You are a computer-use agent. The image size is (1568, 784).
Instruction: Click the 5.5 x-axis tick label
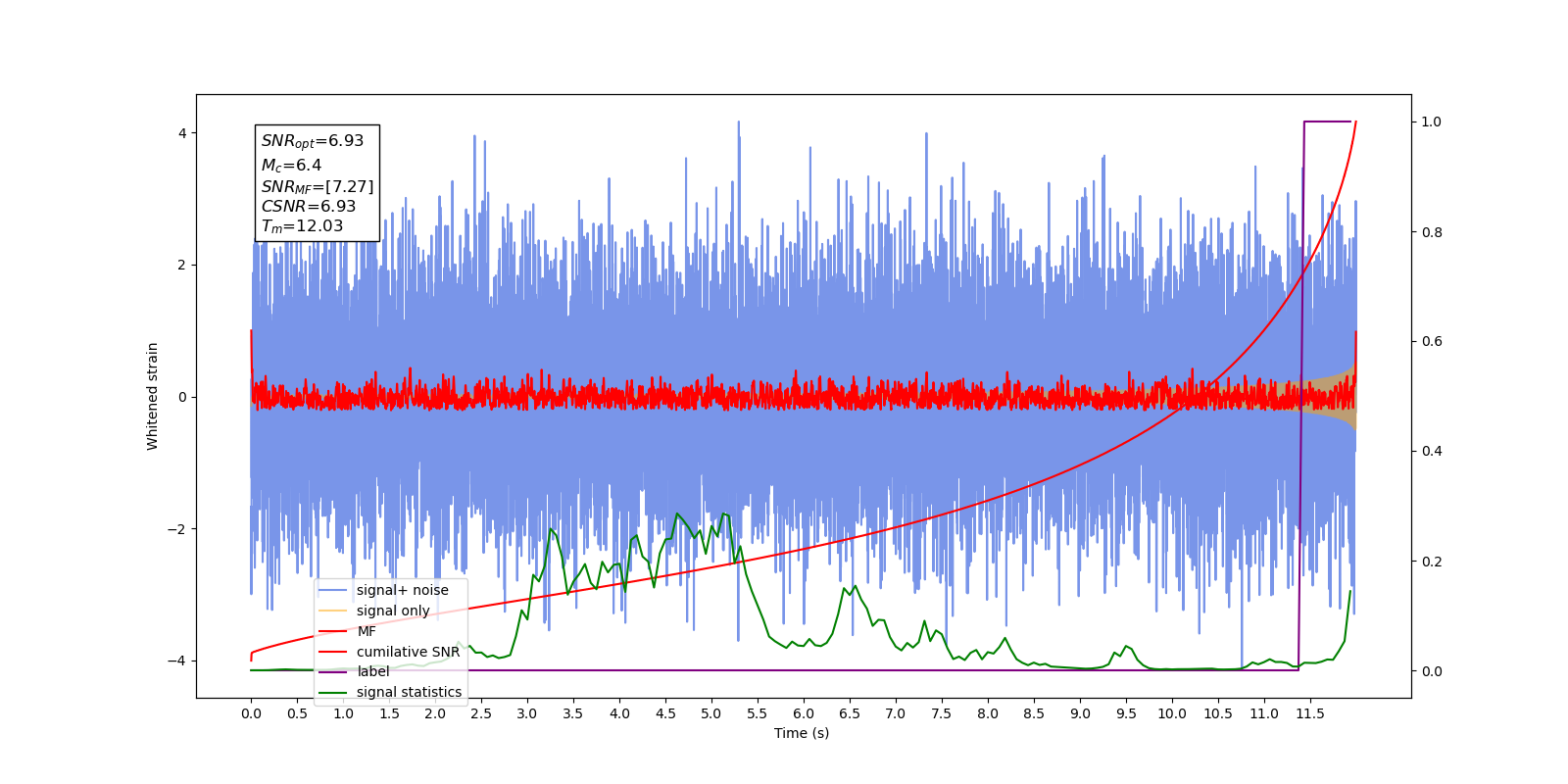[x=758, y=713]
